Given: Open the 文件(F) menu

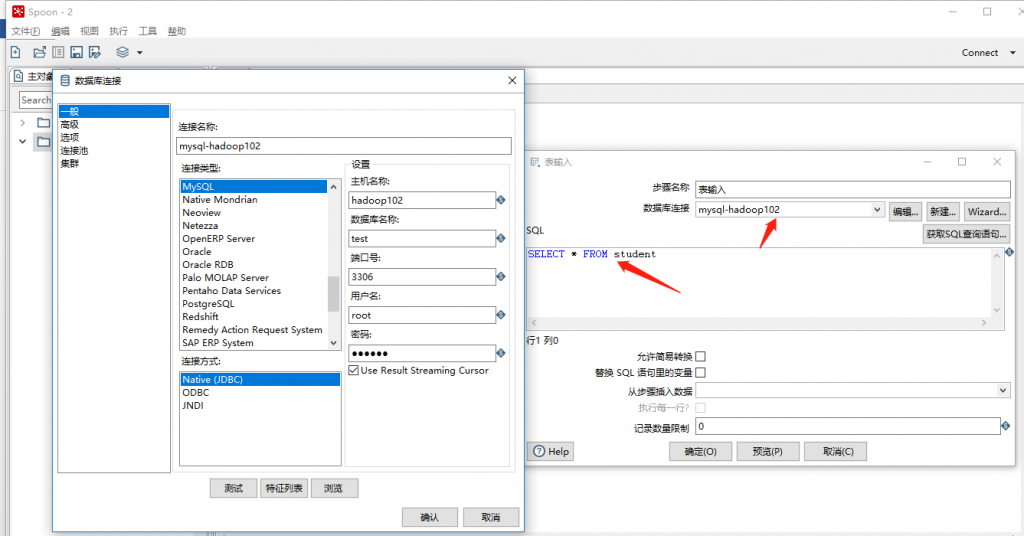Looking at the screenshot, I should point(25,31).
